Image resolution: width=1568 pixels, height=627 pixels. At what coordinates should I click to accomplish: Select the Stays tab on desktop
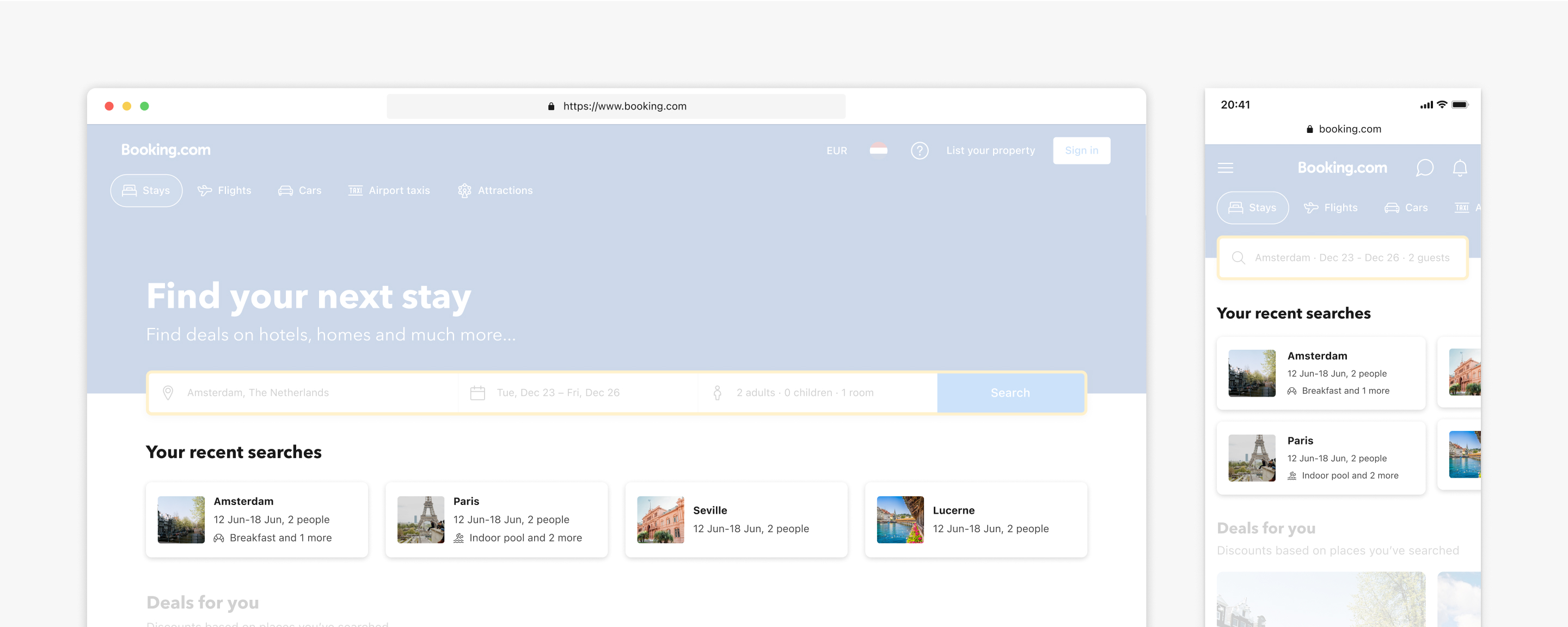click(x=146, y=191)
